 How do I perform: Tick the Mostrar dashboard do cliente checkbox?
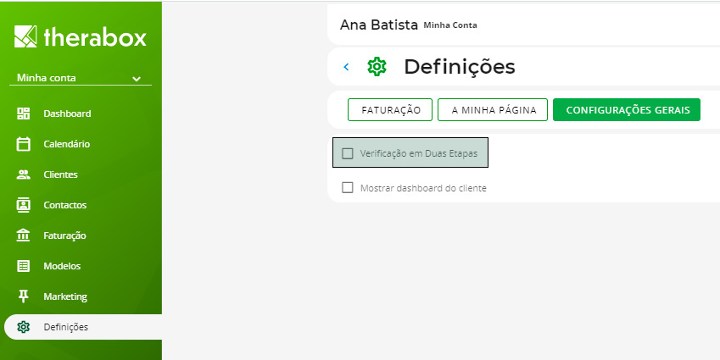click(348, 188)
